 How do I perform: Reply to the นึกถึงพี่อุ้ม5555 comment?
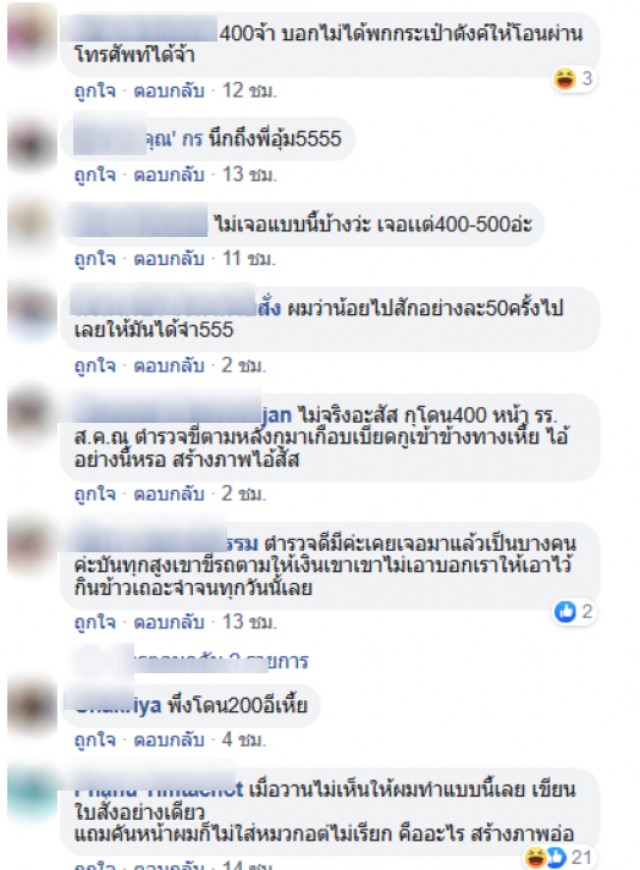tap(169, 175)
